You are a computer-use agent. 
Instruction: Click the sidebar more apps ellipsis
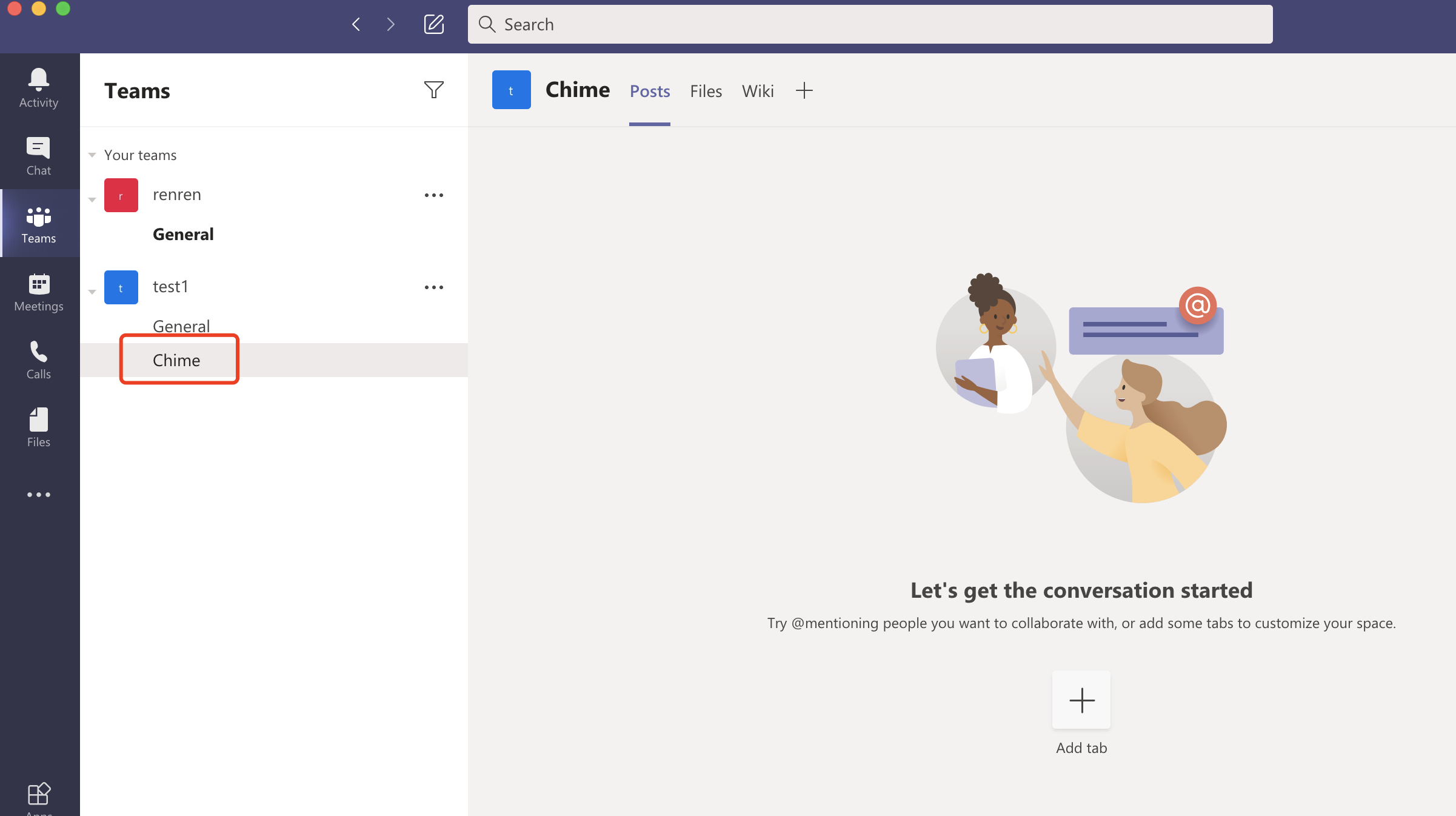(x=39, y=495)
